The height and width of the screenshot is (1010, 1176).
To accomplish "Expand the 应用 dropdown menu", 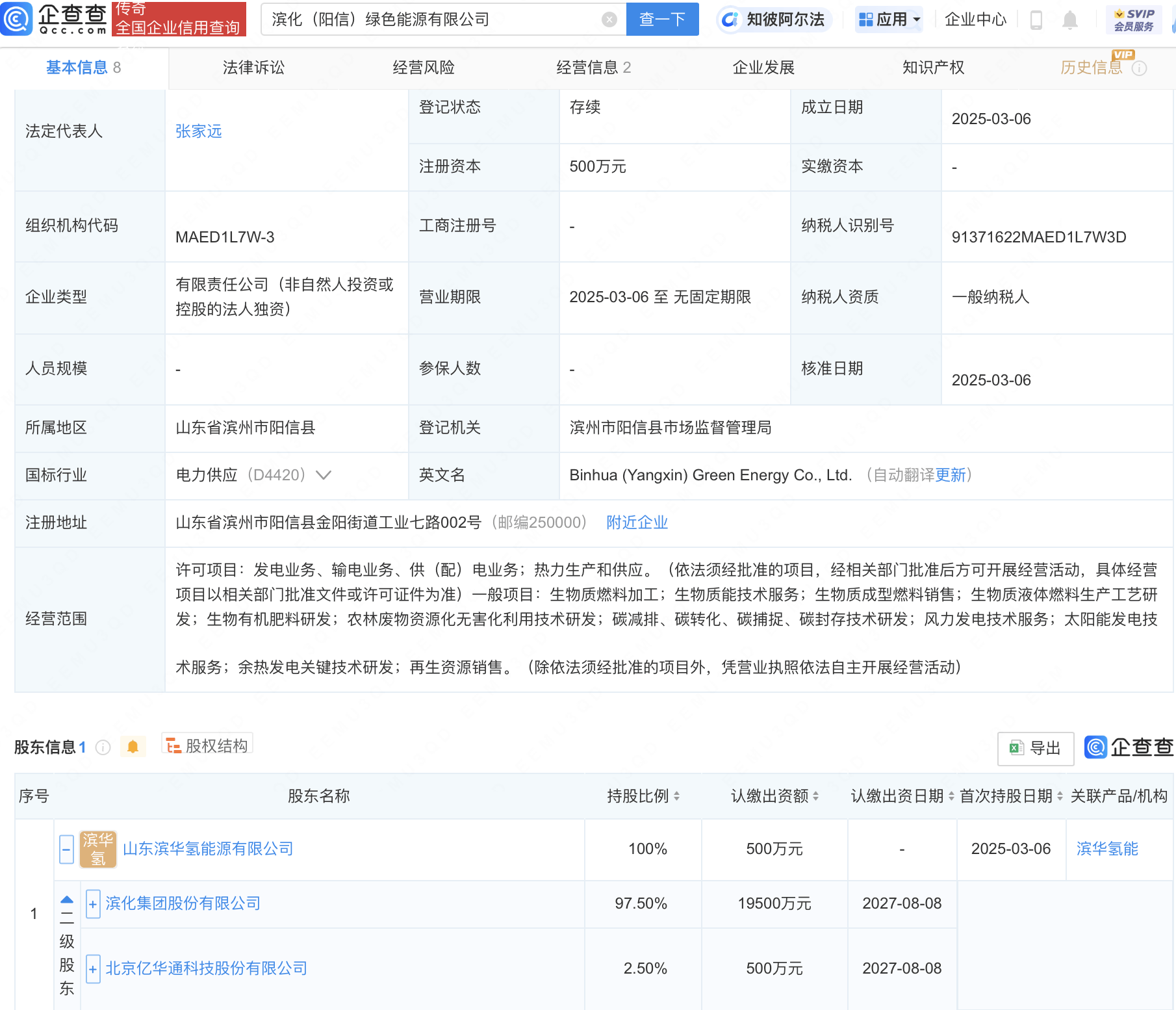I will 889,19.
